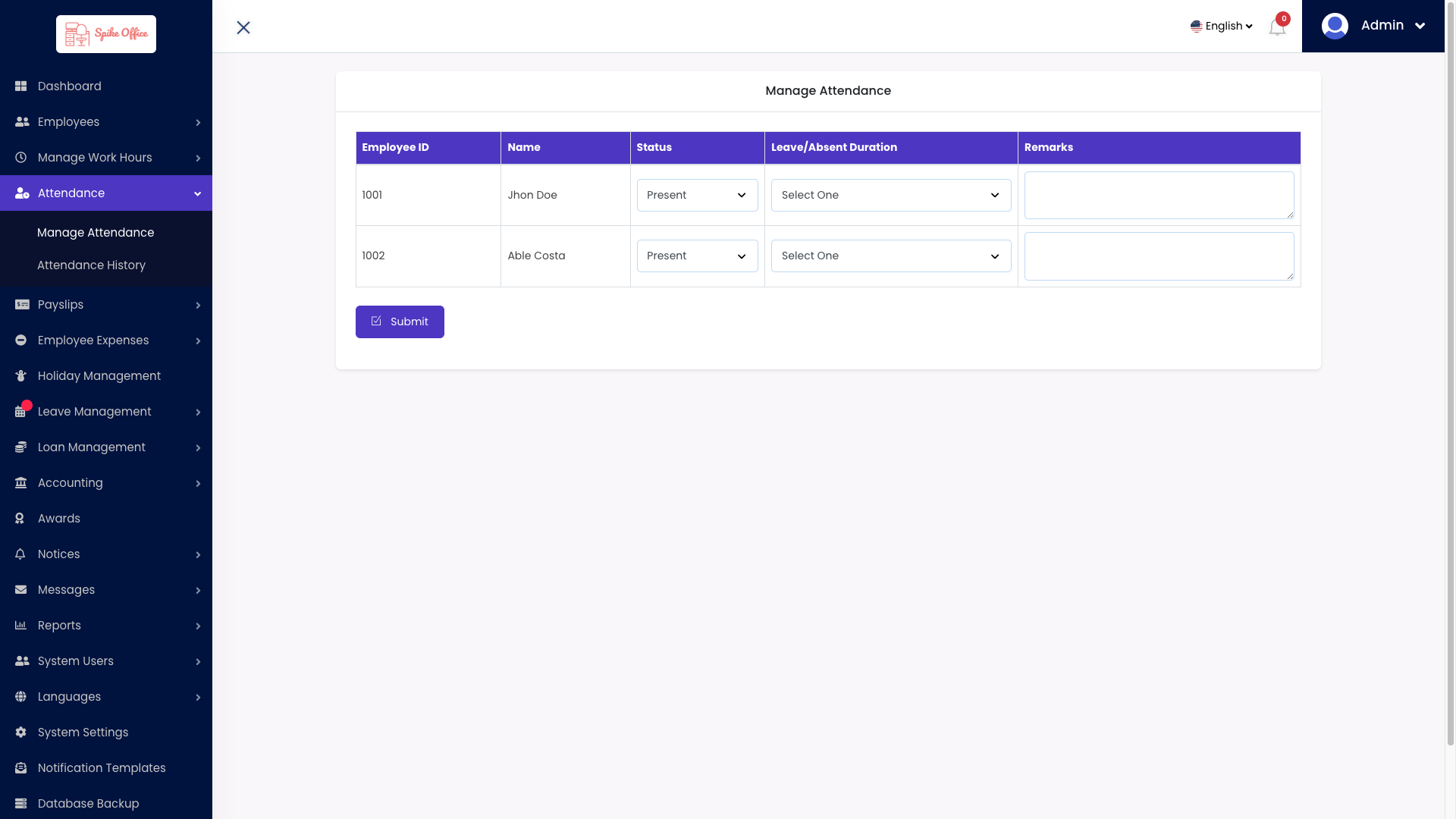Image resolution: width=1456 pixels, height=819 pixels.
Task: Collapse the Attendance menu
Action: (x=106, y=193)
